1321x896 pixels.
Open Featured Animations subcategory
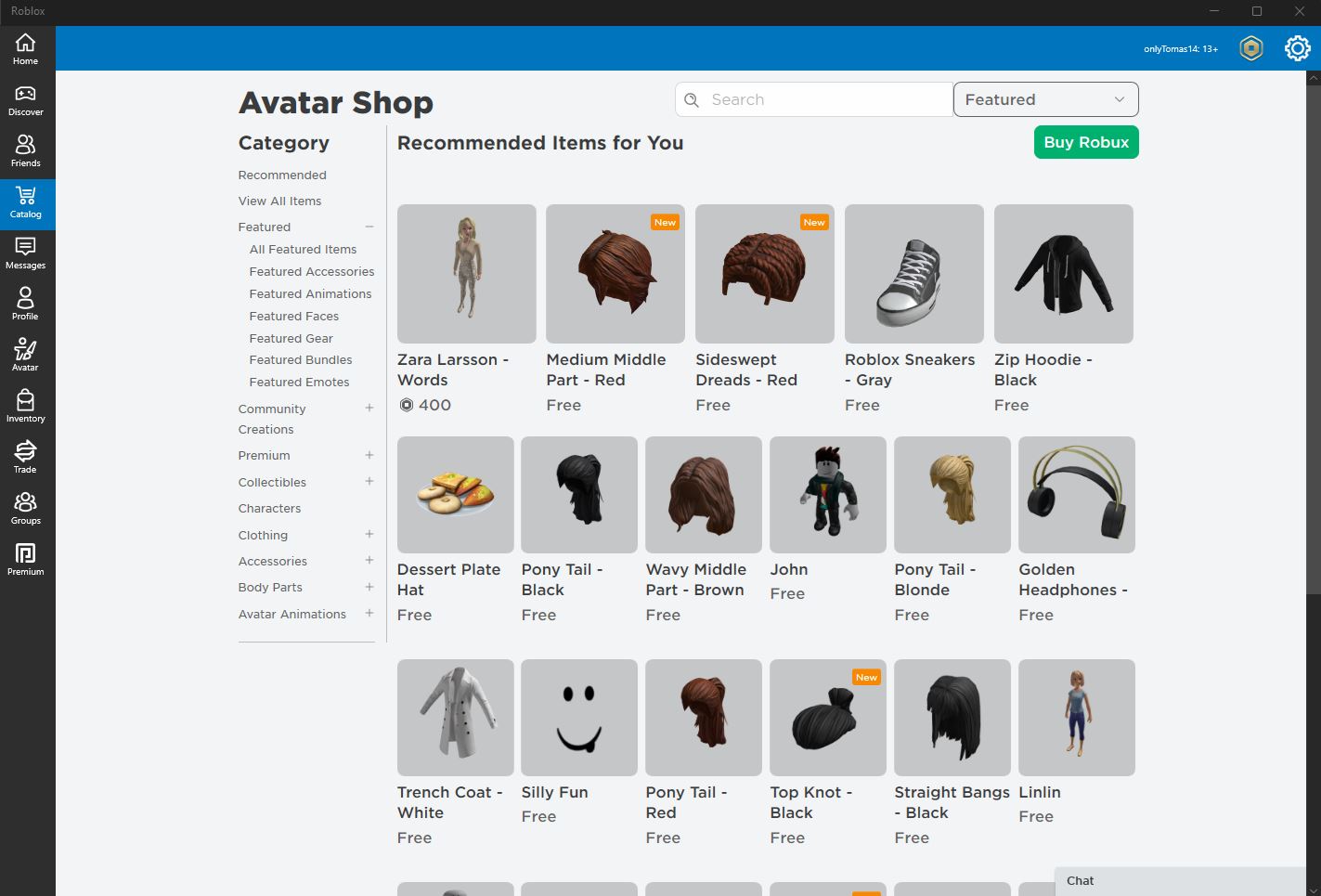[310, 293]
